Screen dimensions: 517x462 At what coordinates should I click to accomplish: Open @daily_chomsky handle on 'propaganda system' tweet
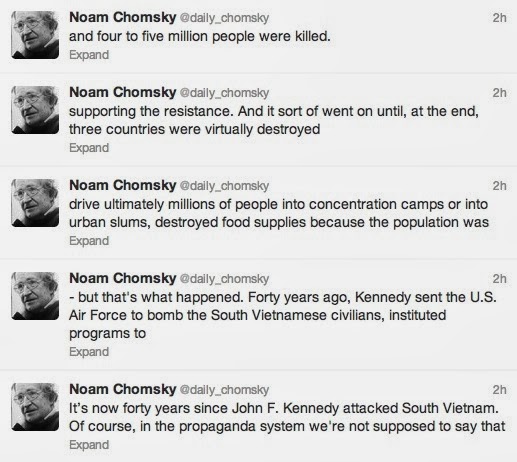pos(224,390)
